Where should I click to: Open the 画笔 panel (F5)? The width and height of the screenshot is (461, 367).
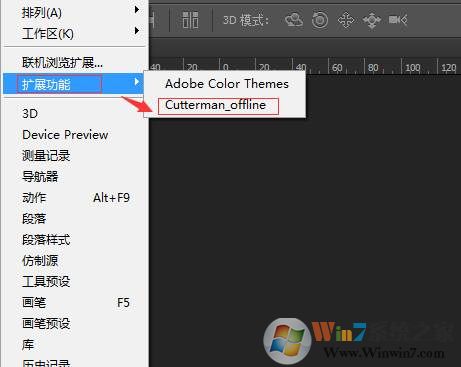coord(75,303)
